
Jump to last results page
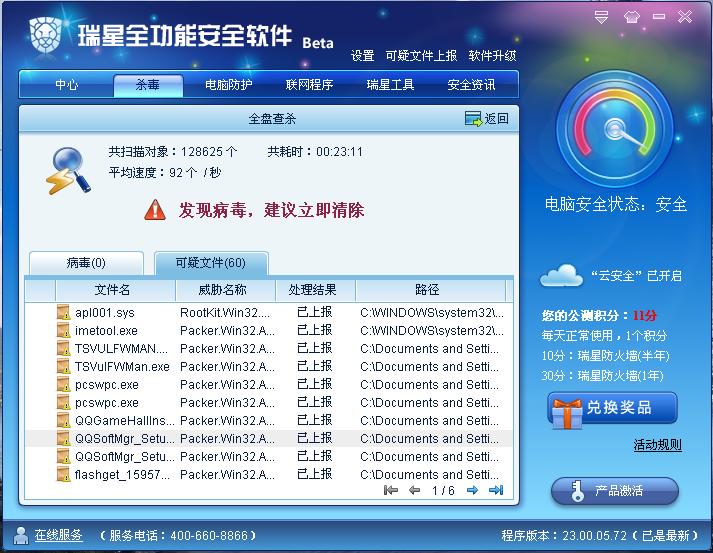point(496,490)
